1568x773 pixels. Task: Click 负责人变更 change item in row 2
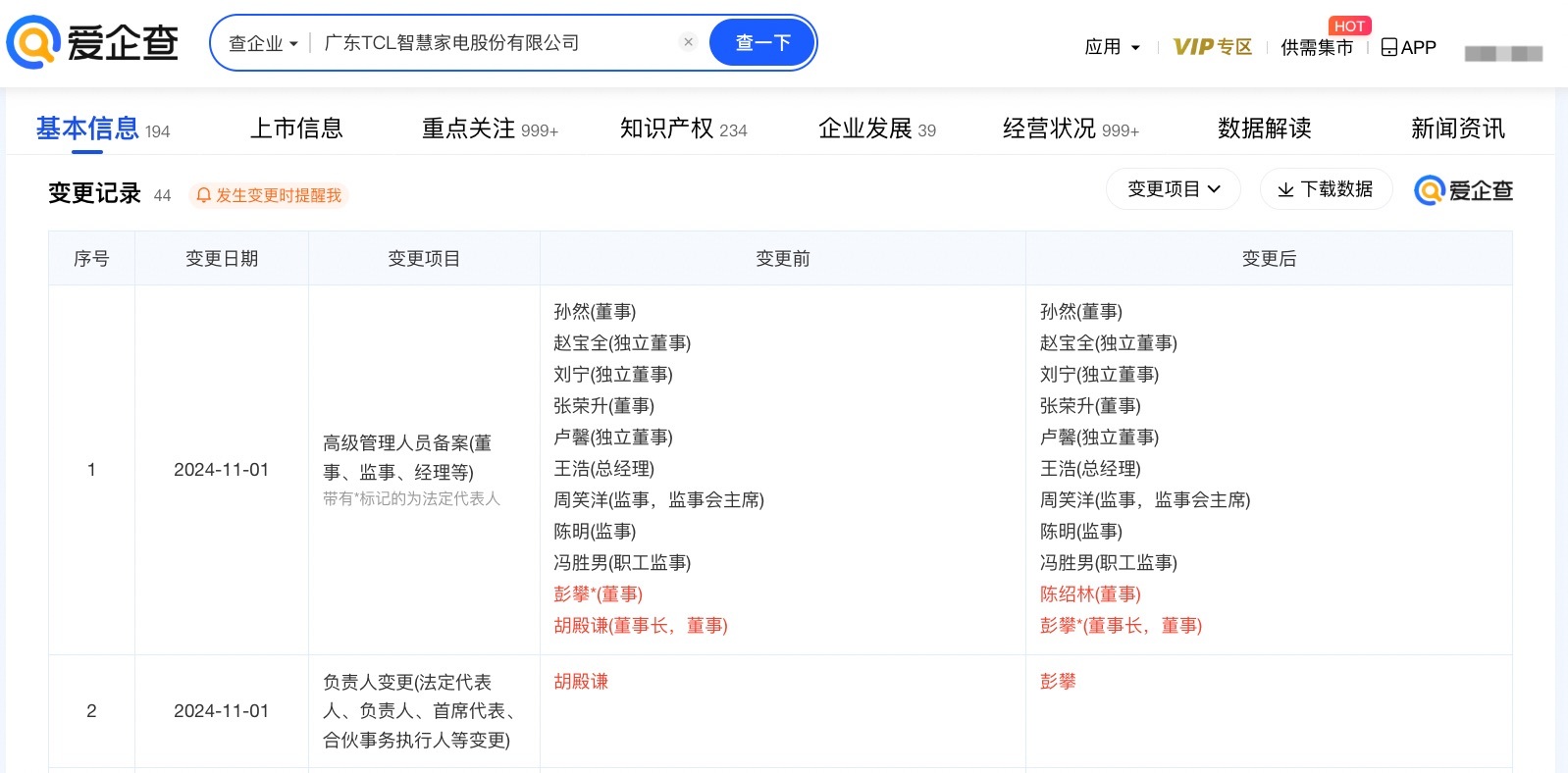click(419, 711)
